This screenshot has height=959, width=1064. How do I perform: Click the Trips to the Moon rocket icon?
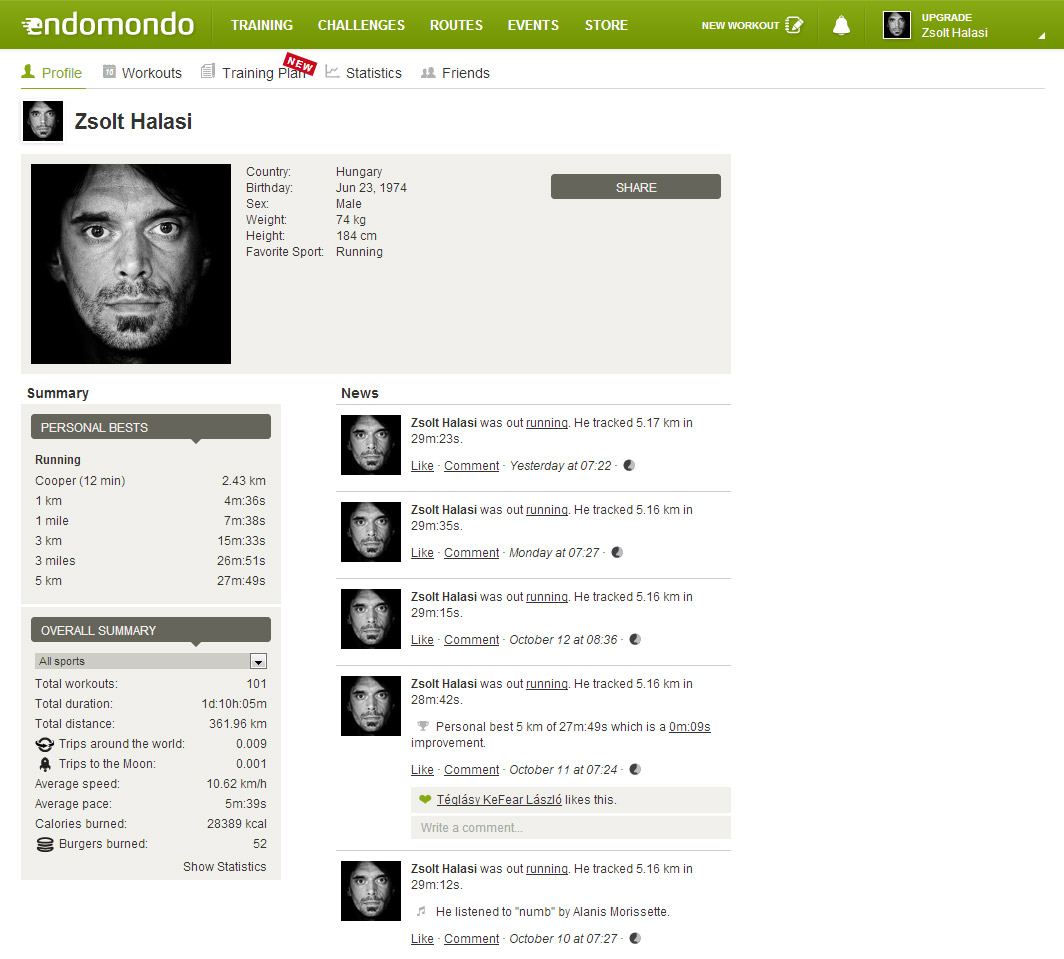(44, 764)
